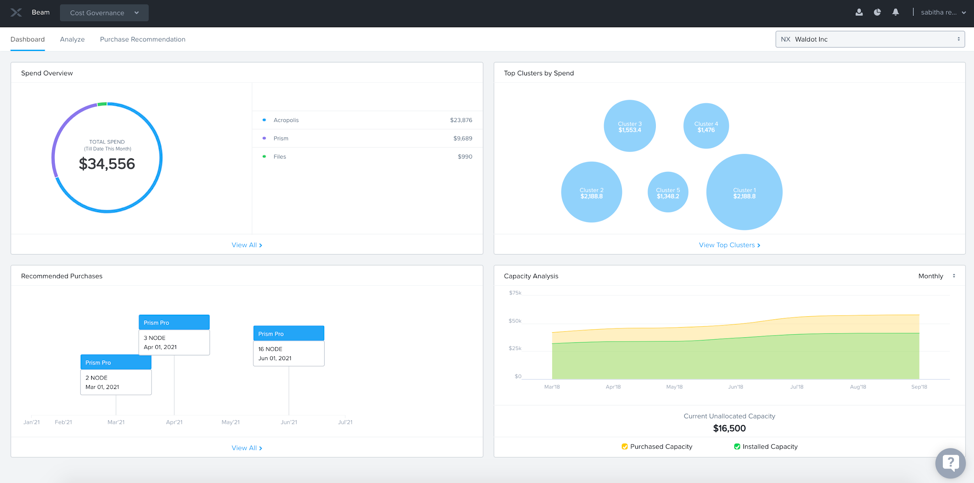Open the pie chart reports icon

point(877,13)
